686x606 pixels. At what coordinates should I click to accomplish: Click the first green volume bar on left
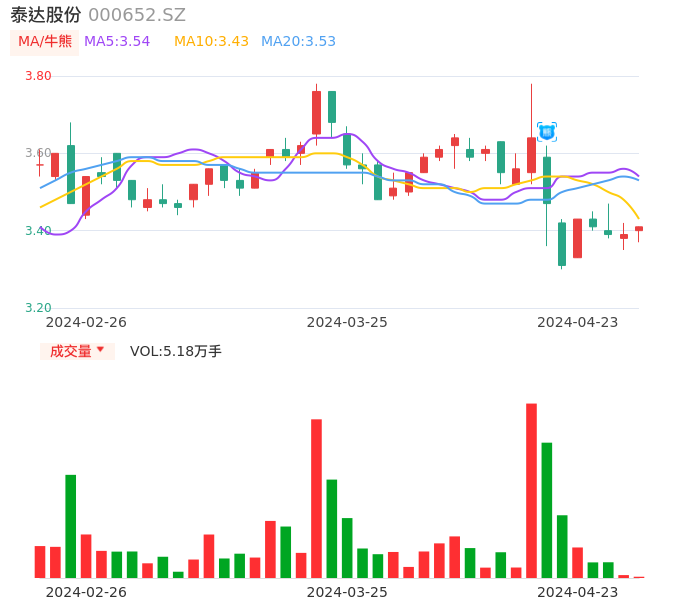(70, 526)
